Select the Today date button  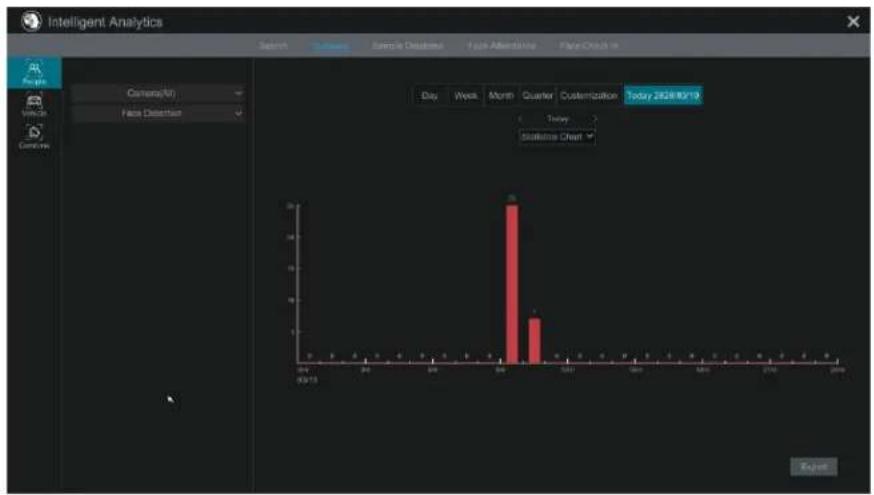coord(663,96)
